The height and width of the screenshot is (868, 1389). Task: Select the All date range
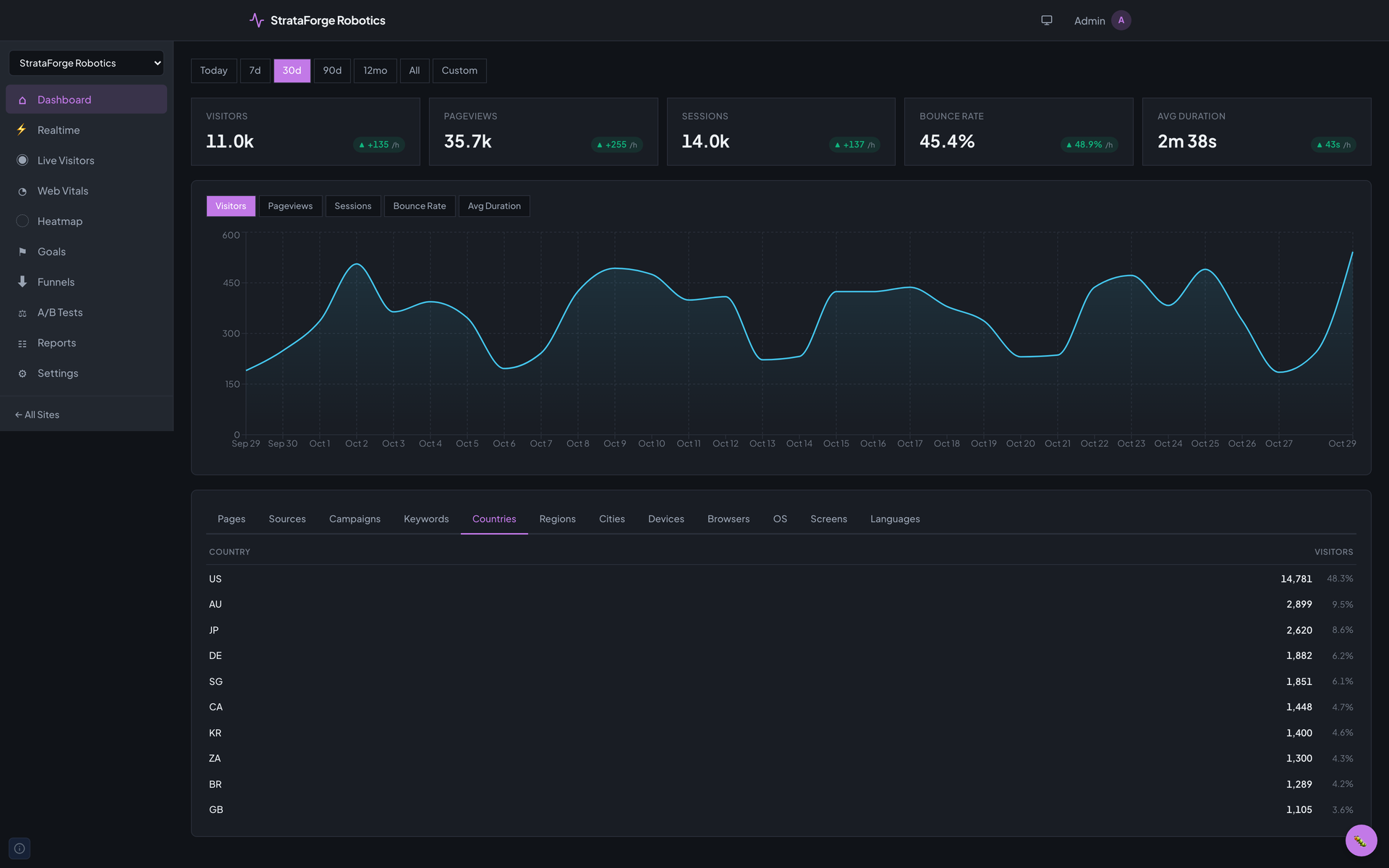(x=415, y=71)
